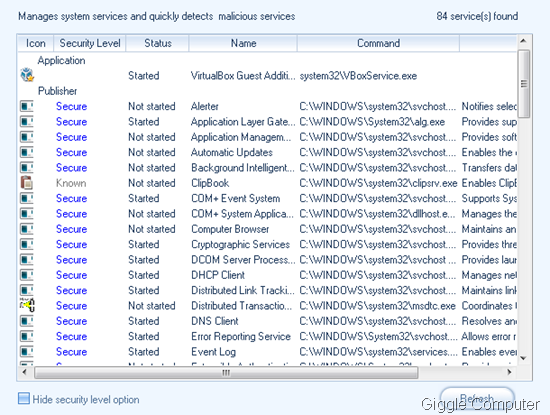Sort by the Name column header
This screenshot has height=415, width=550.
(243, 43)
